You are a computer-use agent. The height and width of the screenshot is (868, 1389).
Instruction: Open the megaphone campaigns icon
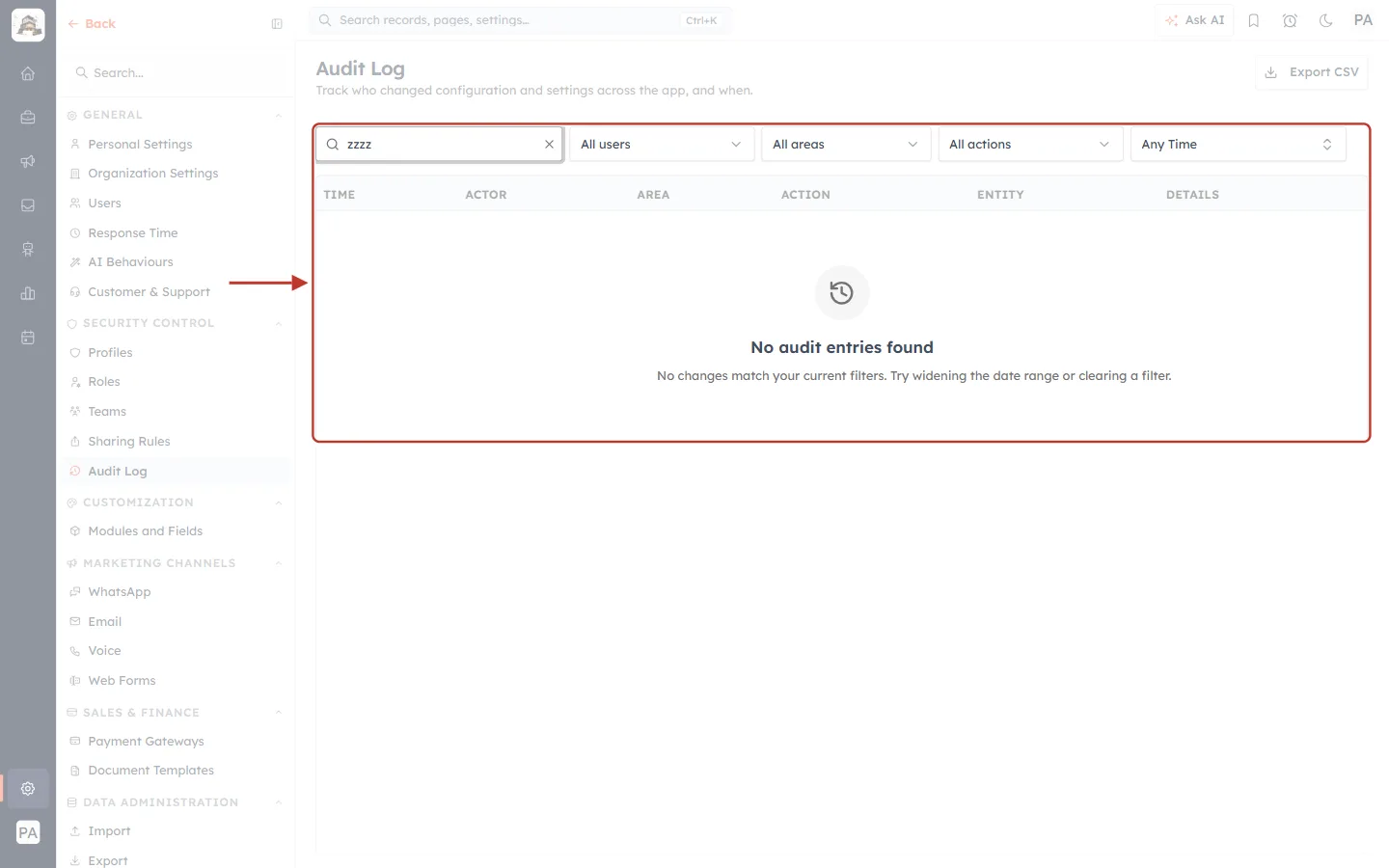point(28,161)
